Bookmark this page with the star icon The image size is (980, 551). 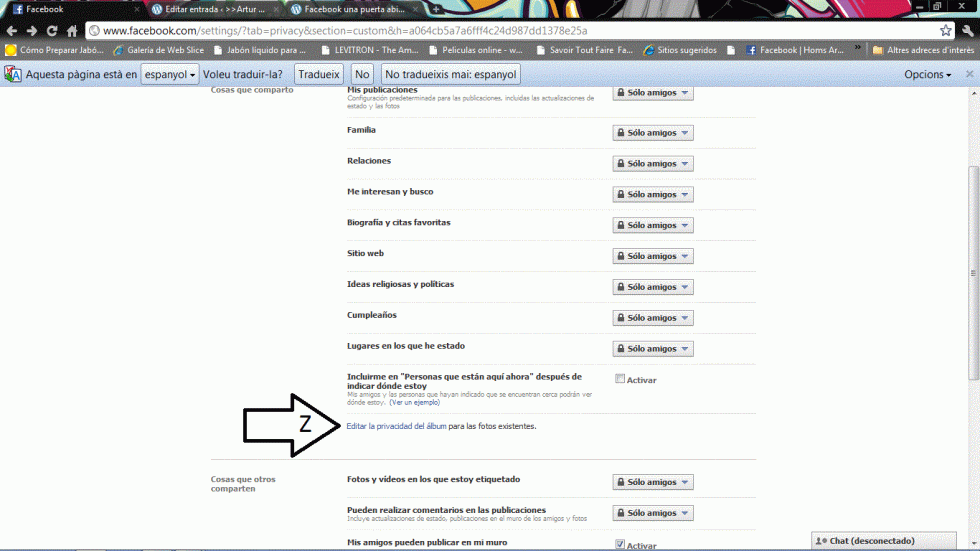945,31
